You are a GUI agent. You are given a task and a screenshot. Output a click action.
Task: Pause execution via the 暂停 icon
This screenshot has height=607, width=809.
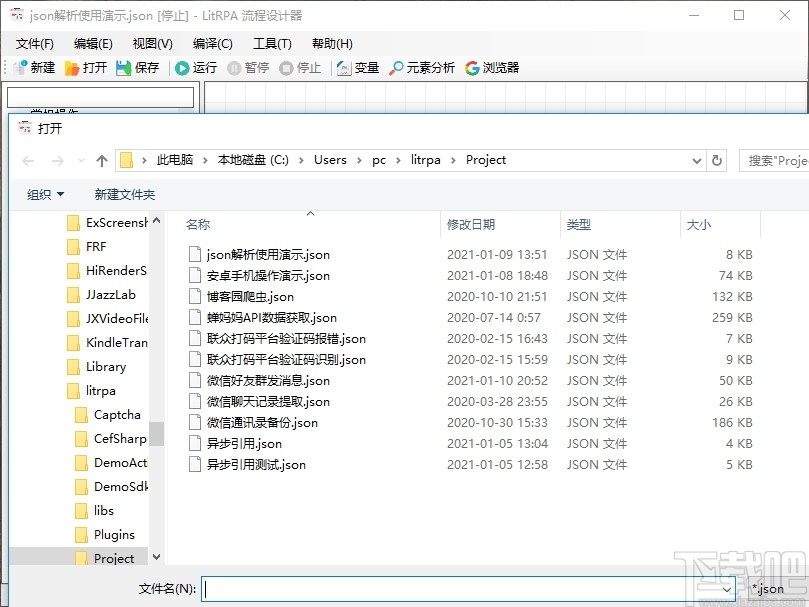coord(249,67)
